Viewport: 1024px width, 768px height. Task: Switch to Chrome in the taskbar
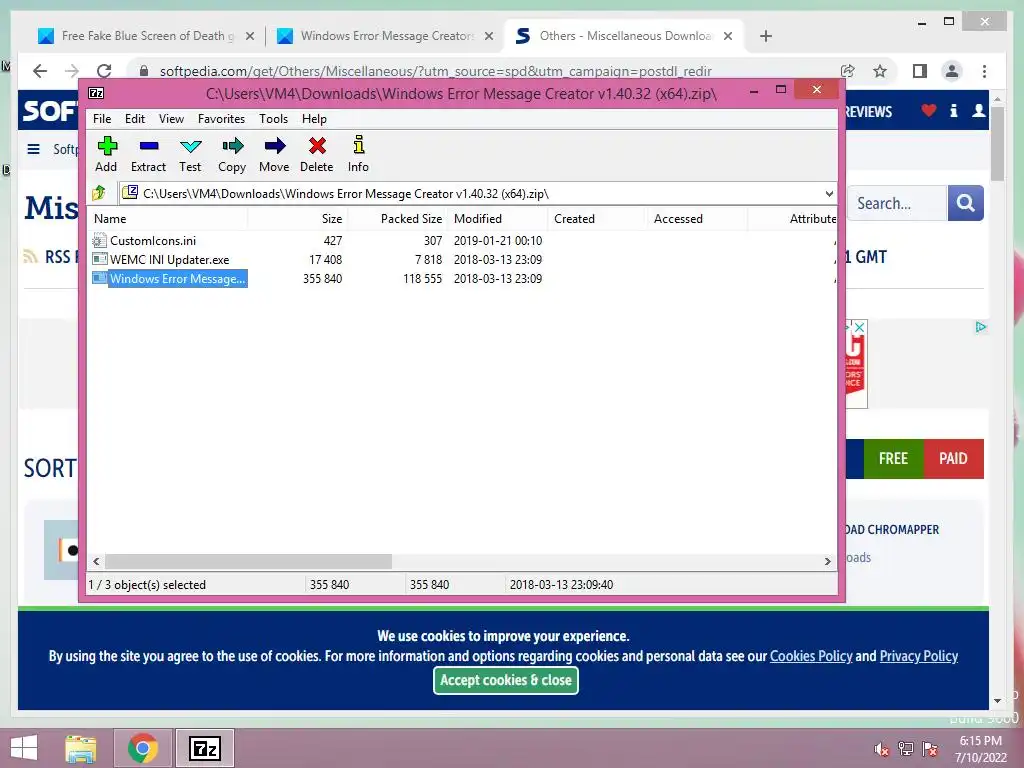142,748
